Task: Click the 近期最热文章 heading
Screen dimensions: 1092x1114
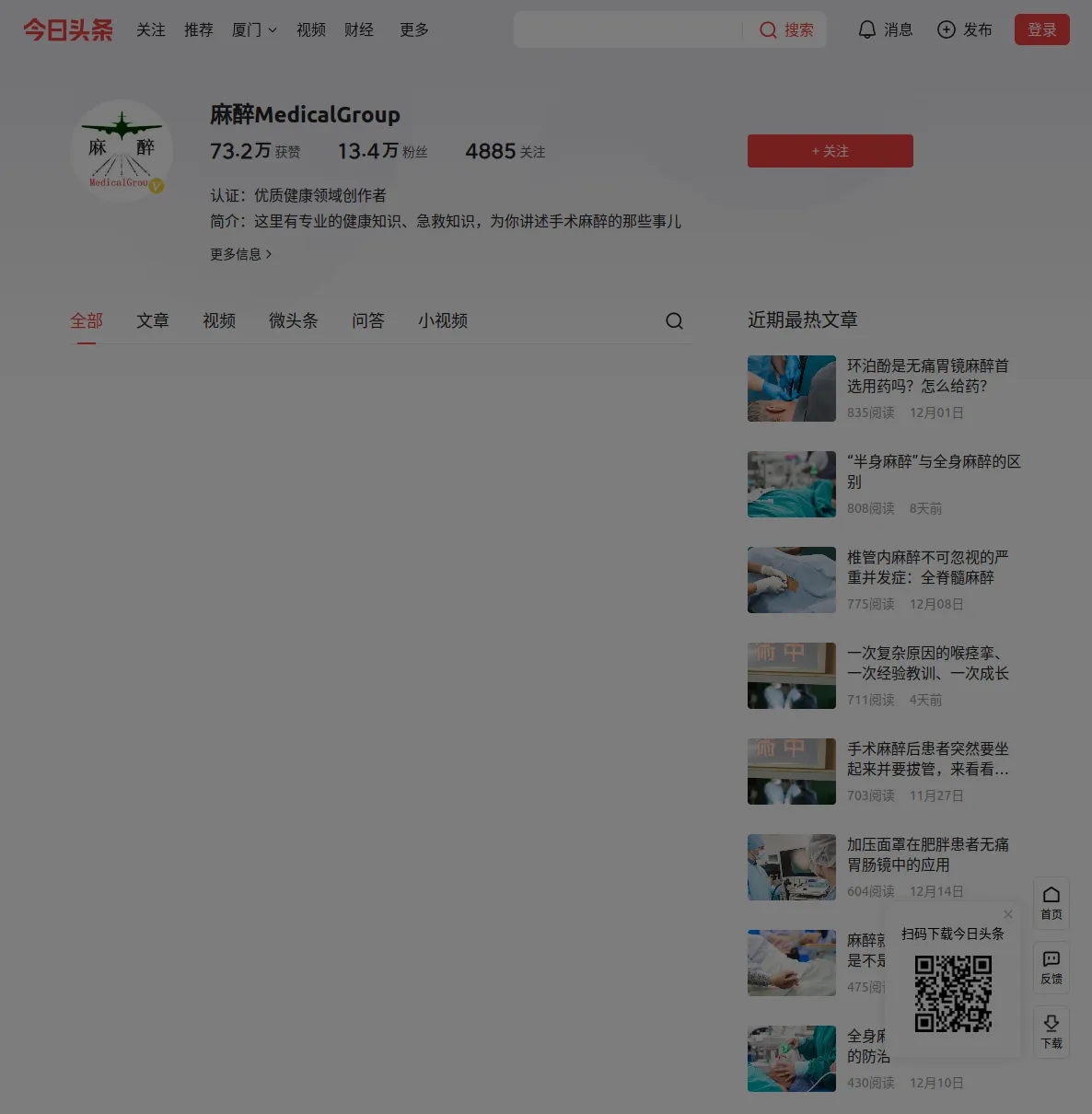Action: click(803, 319)
